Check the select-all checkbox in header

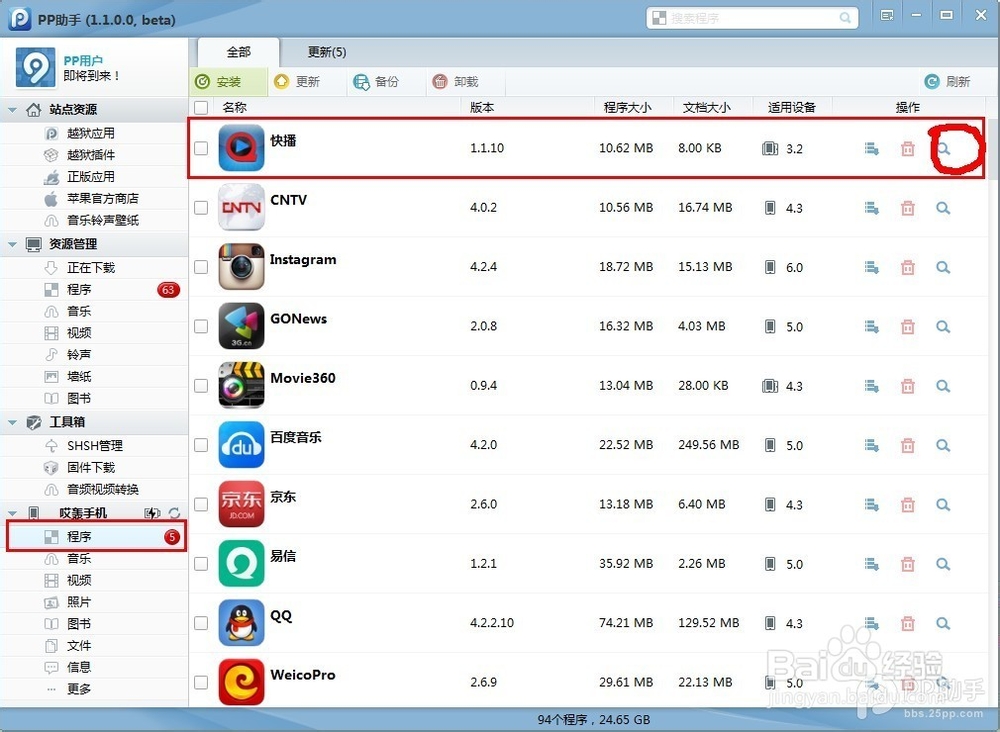(201, 107)
